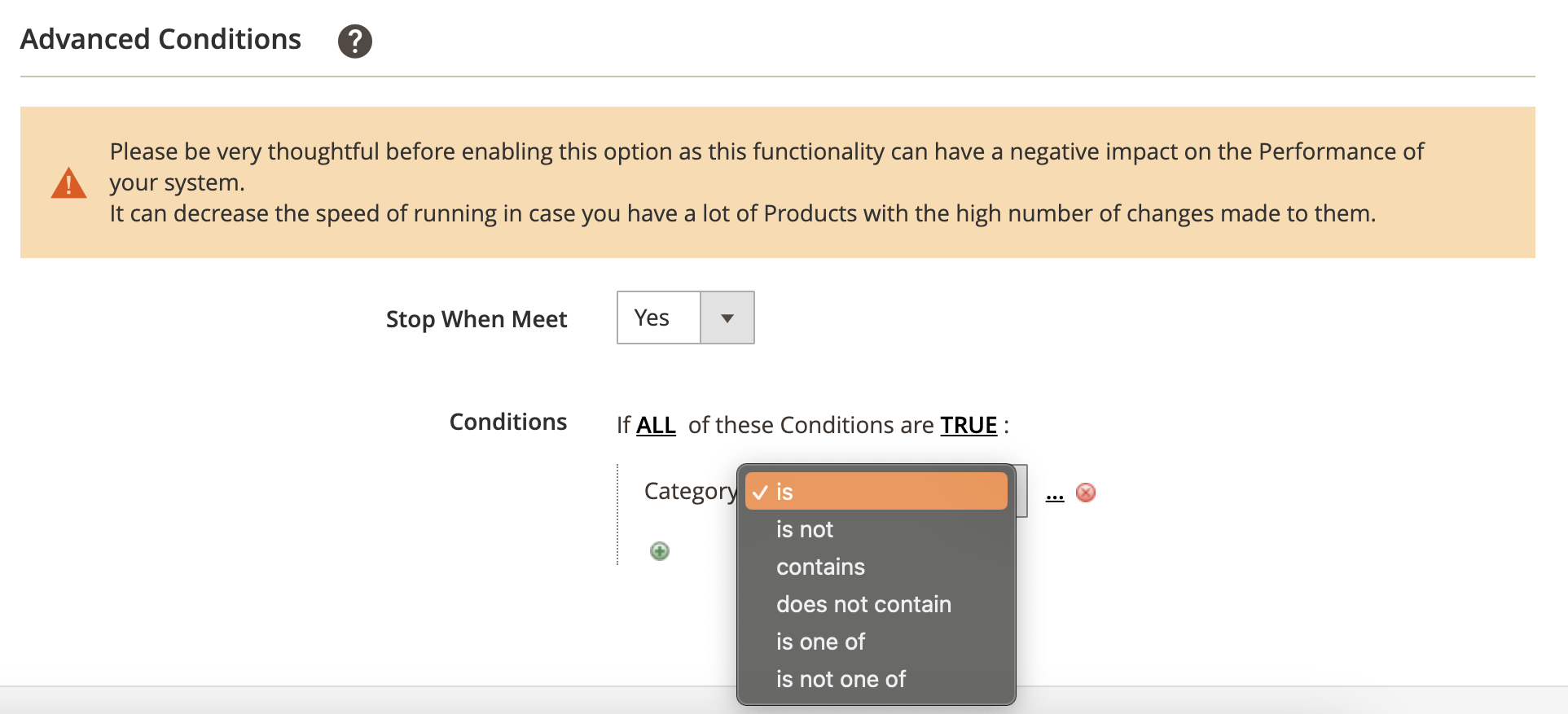This screenshot has width=1568, height=714.
Task: Click the warning triangle icon
Action: [68, 182]
